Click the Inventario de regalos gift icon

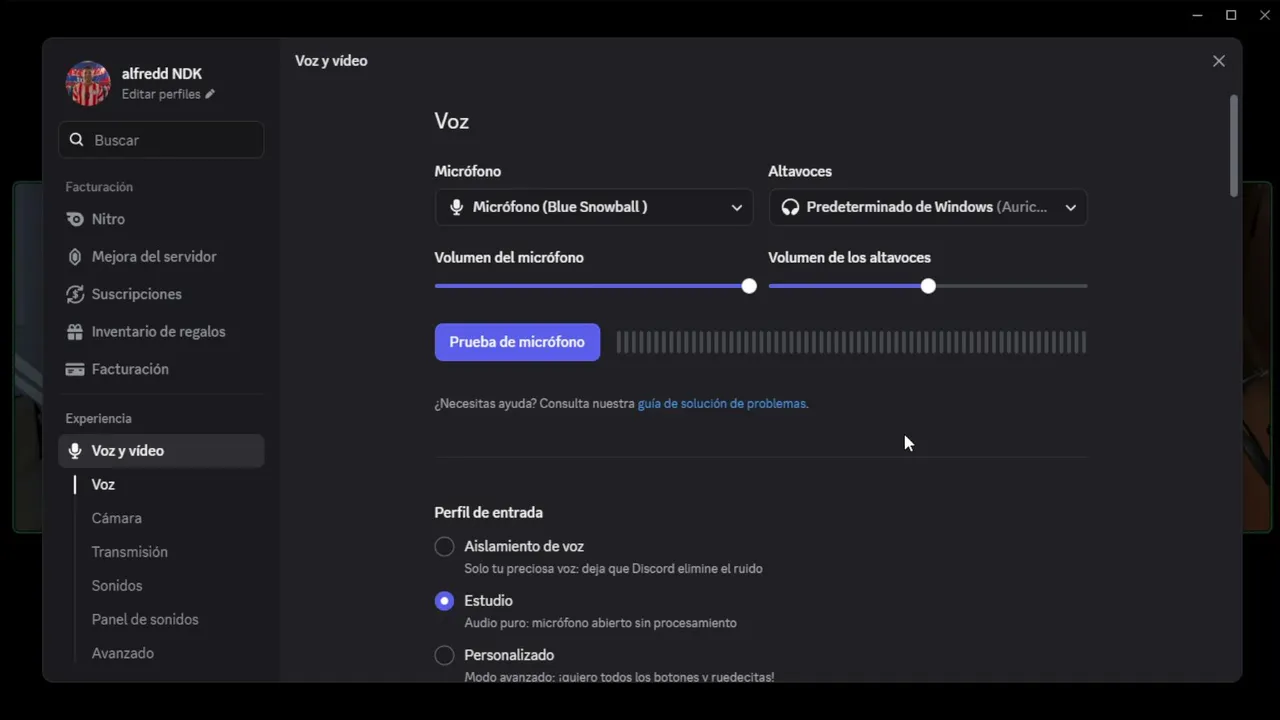74,332
